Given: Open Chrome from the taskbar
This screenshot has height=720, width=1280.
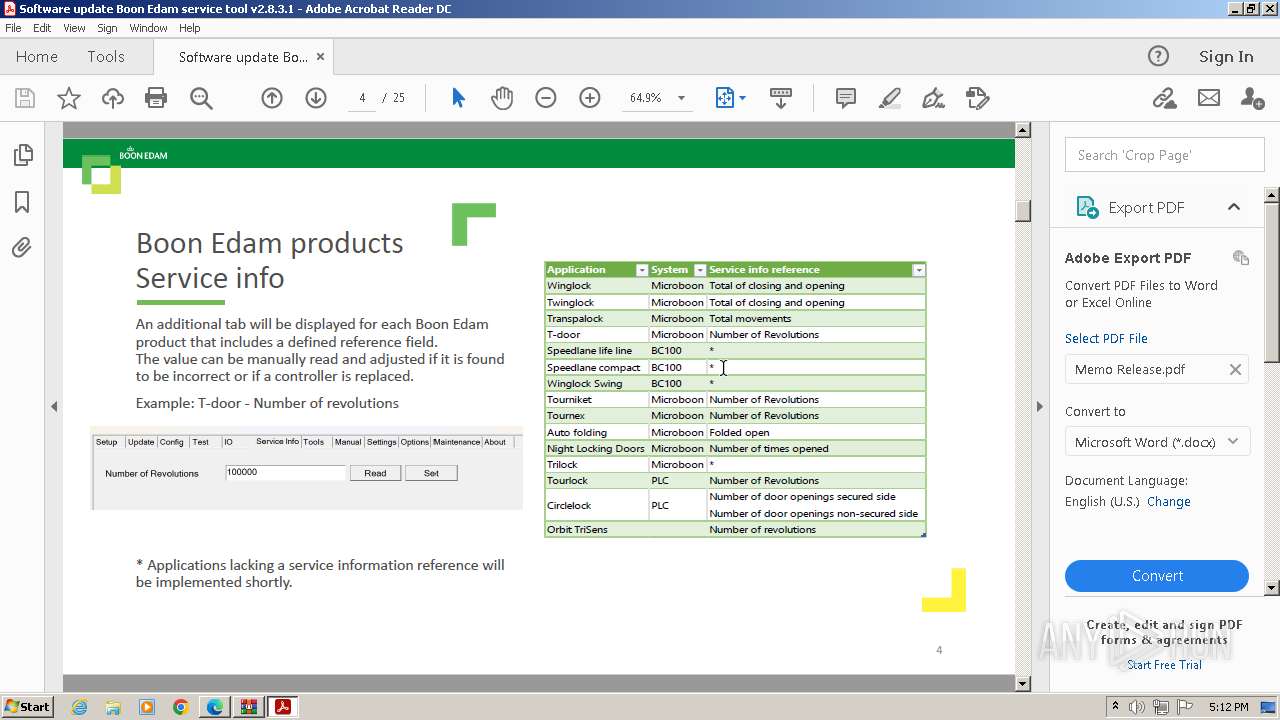Looking at the screenshot, I should 181,707.
